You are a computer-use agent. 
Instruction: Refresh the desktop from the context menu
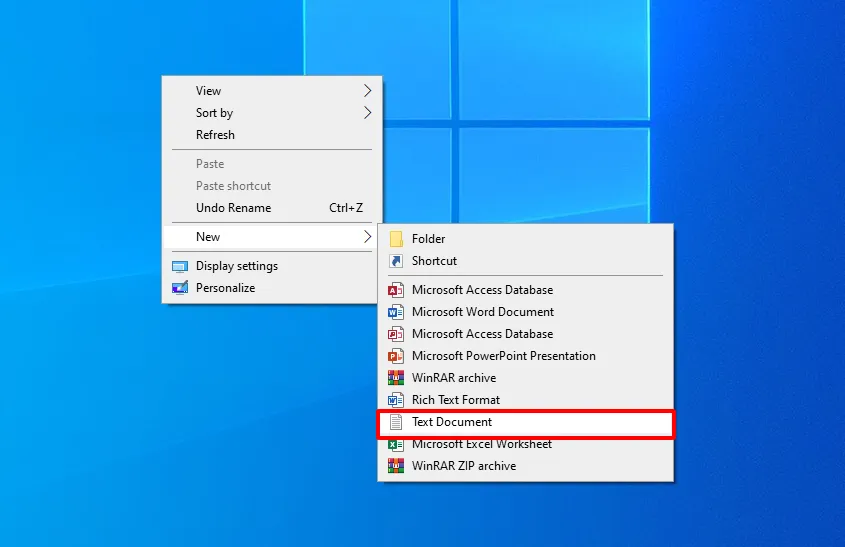point(215,135)
